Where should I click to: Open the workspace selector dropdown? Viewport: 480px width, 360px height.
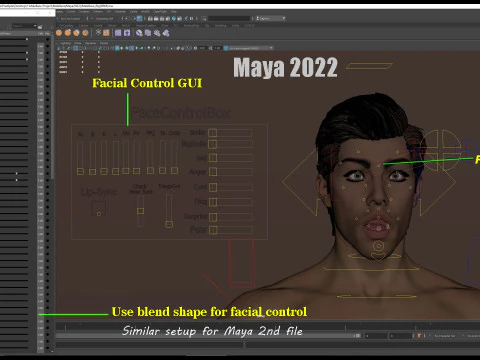pos(270,18)
